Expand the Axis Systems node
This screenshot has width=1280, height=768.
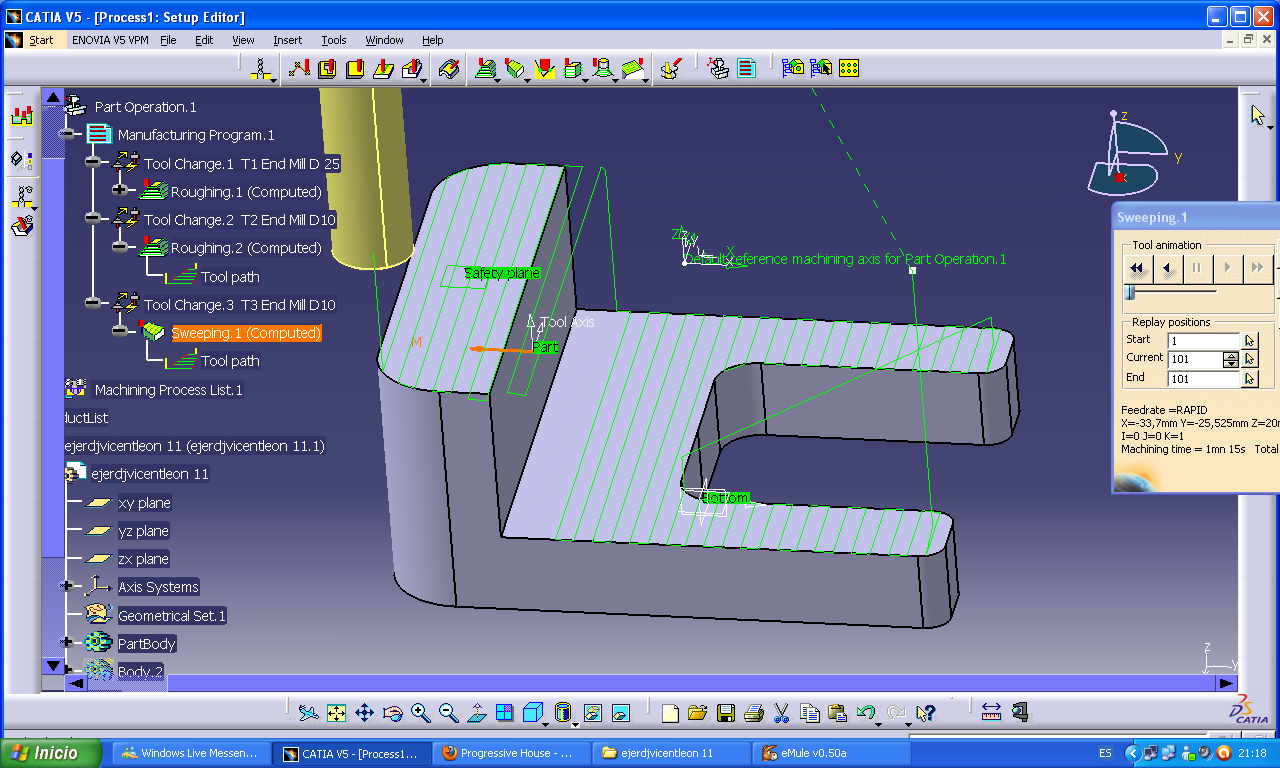click(x=67, y=586)
